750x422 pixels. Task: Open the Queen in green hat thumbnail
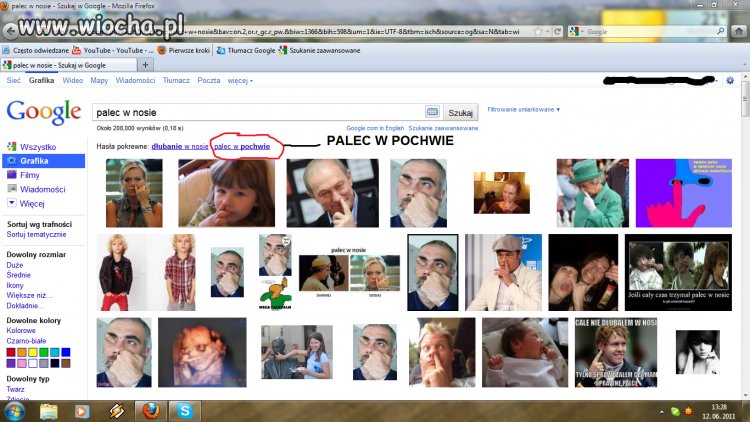point(593,193)
